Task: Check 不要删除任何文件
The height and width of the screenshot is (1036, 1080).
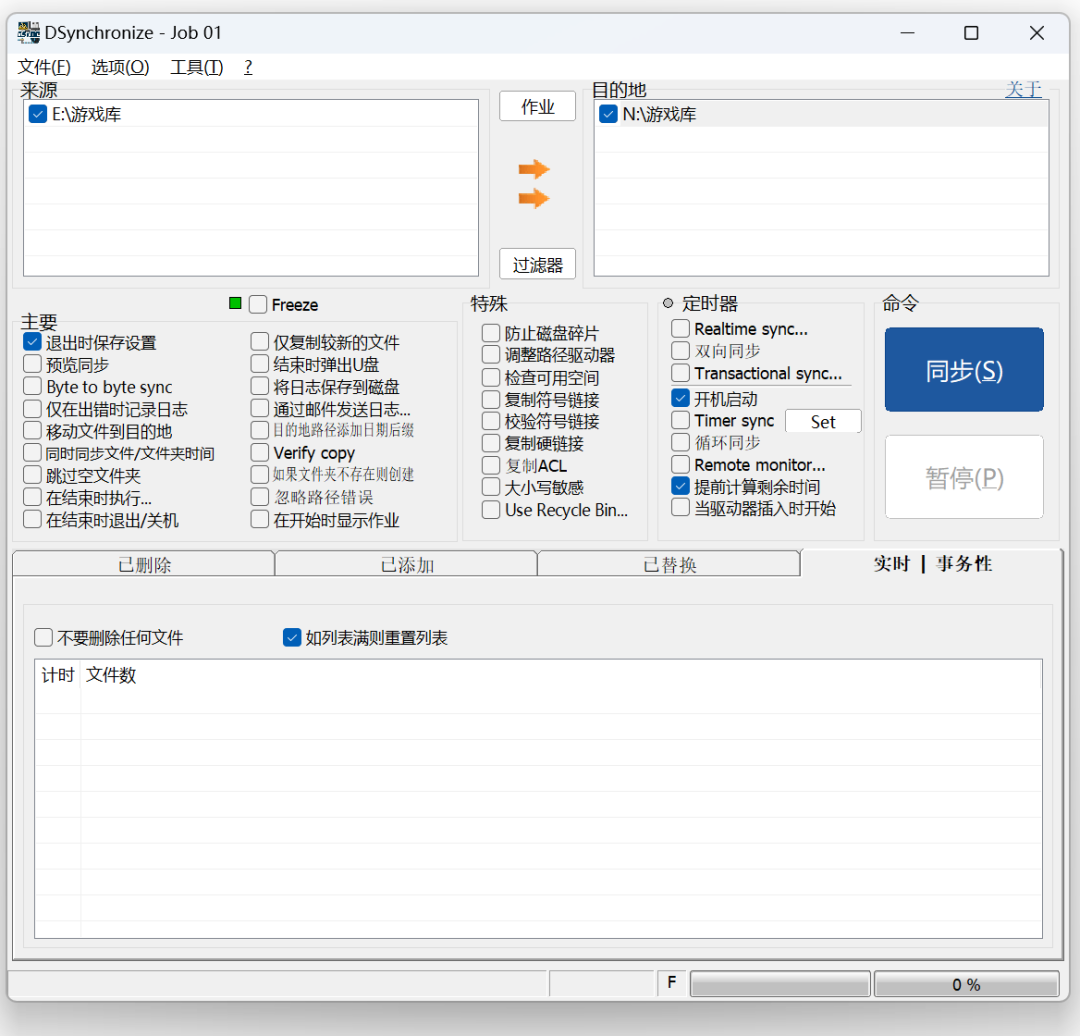Action: pos(43,637)
